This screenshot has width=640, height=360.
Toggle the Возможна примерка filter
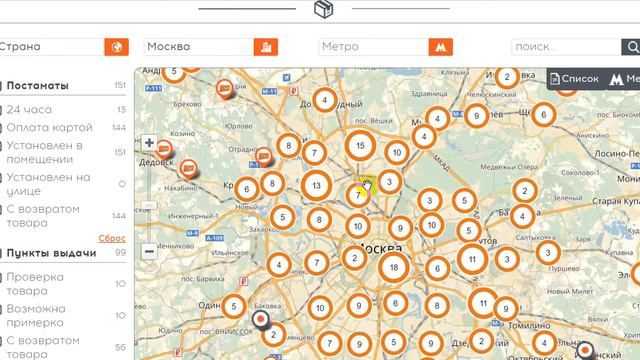(36, 316)
